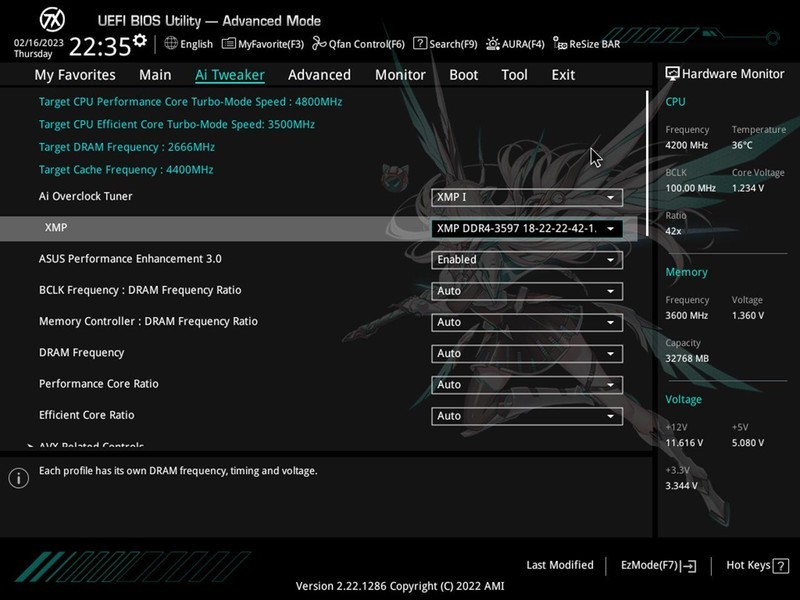Open the Ai Overclock Tuner dropdown
The width and height of the screenshot is (800, 600).
click(527, 197)
